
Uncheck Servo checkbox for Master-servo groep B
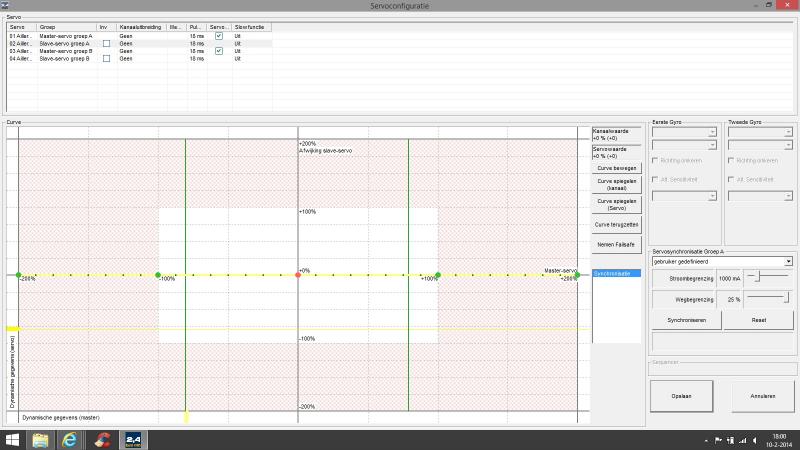pos(219,51)
